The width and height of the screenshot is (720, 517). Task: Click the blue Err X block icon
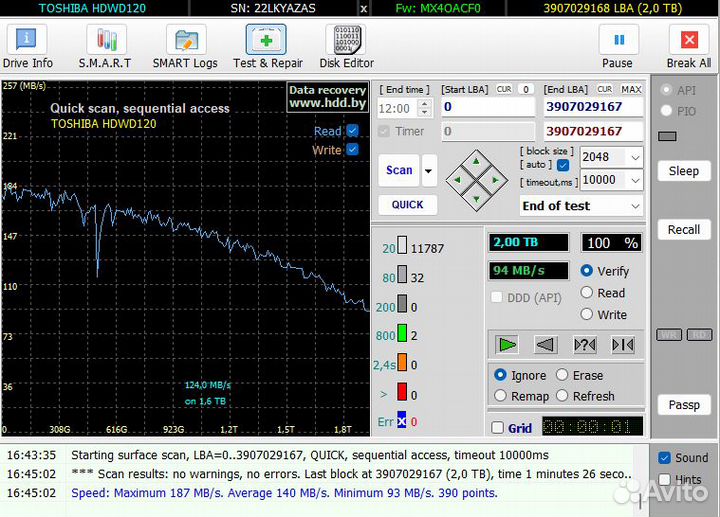pos(402,420)
